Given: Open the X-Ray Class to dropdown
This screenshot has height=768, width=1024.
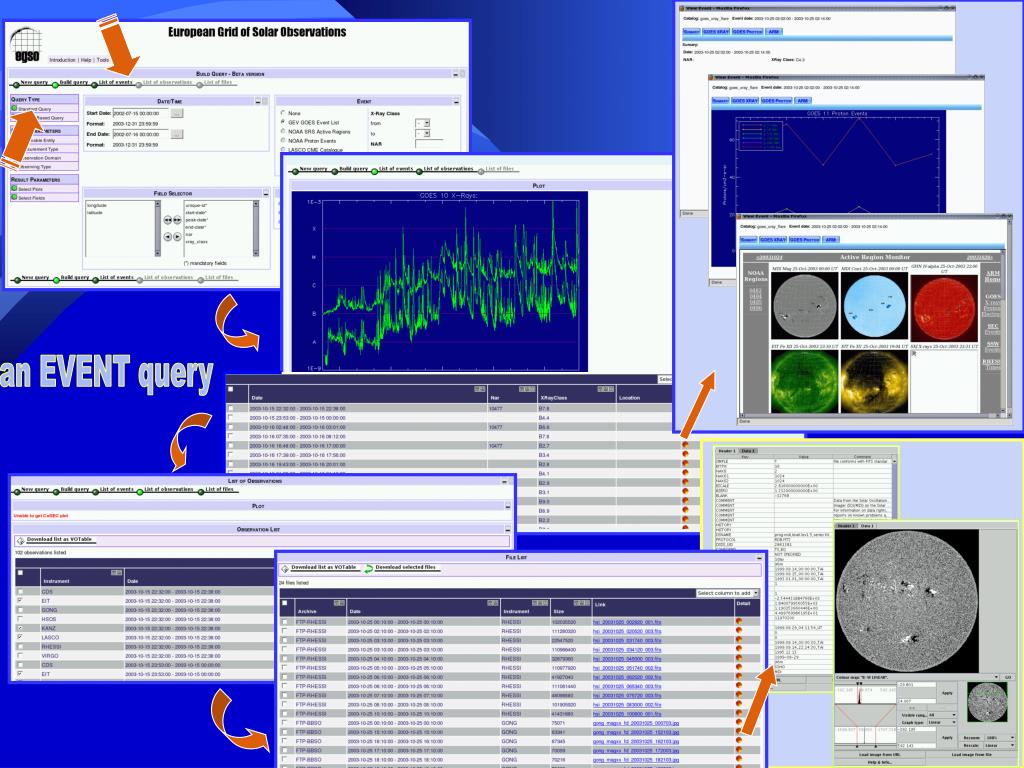Looking at the screenshot, I should [423, 133].
